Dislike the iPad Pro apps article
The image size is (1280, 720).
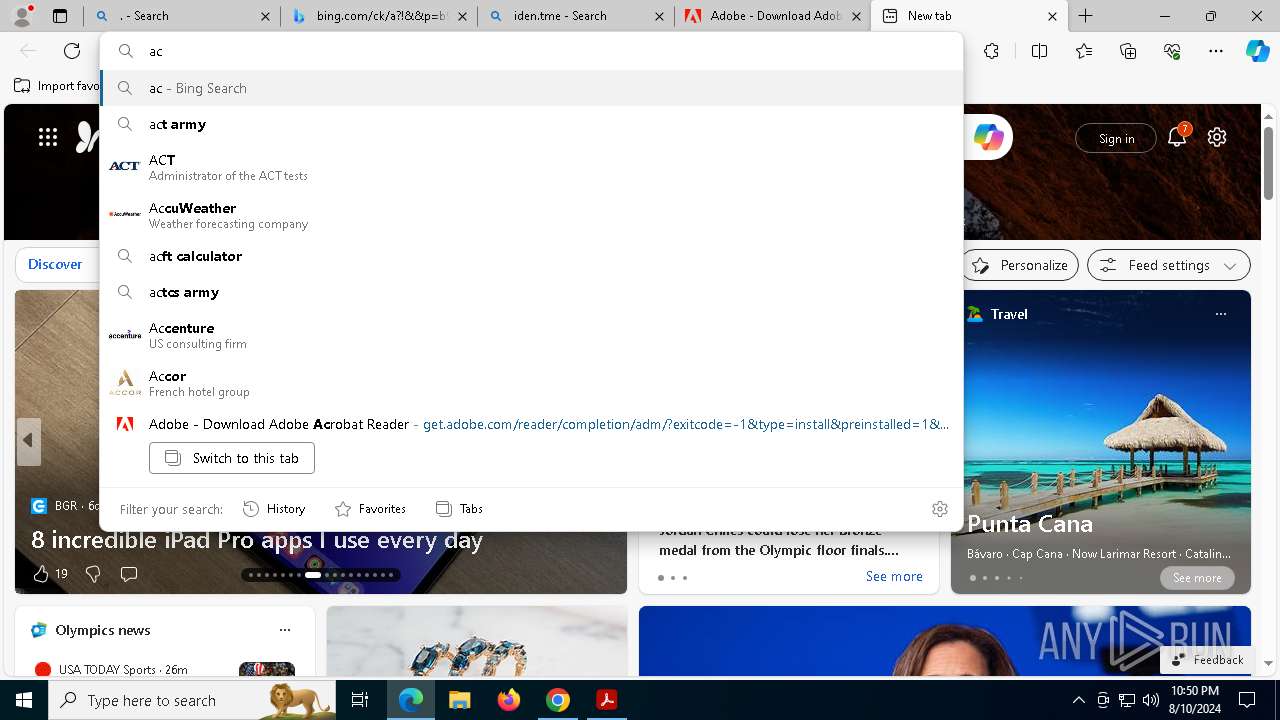(x=93, y=574)
